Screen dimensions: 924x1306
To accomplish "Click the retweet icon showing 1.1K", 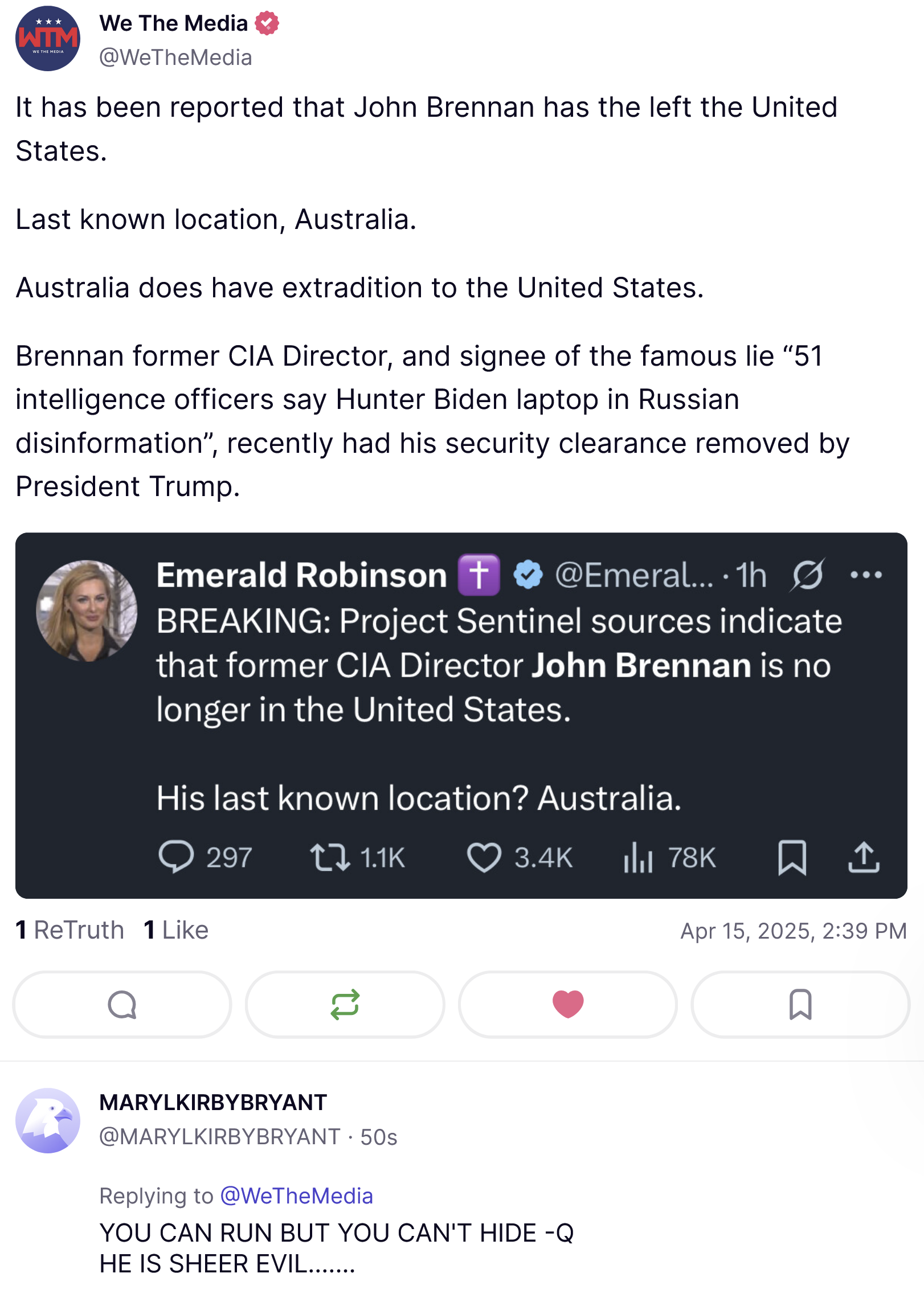I will pyautogui.click(x=329, y=858).
